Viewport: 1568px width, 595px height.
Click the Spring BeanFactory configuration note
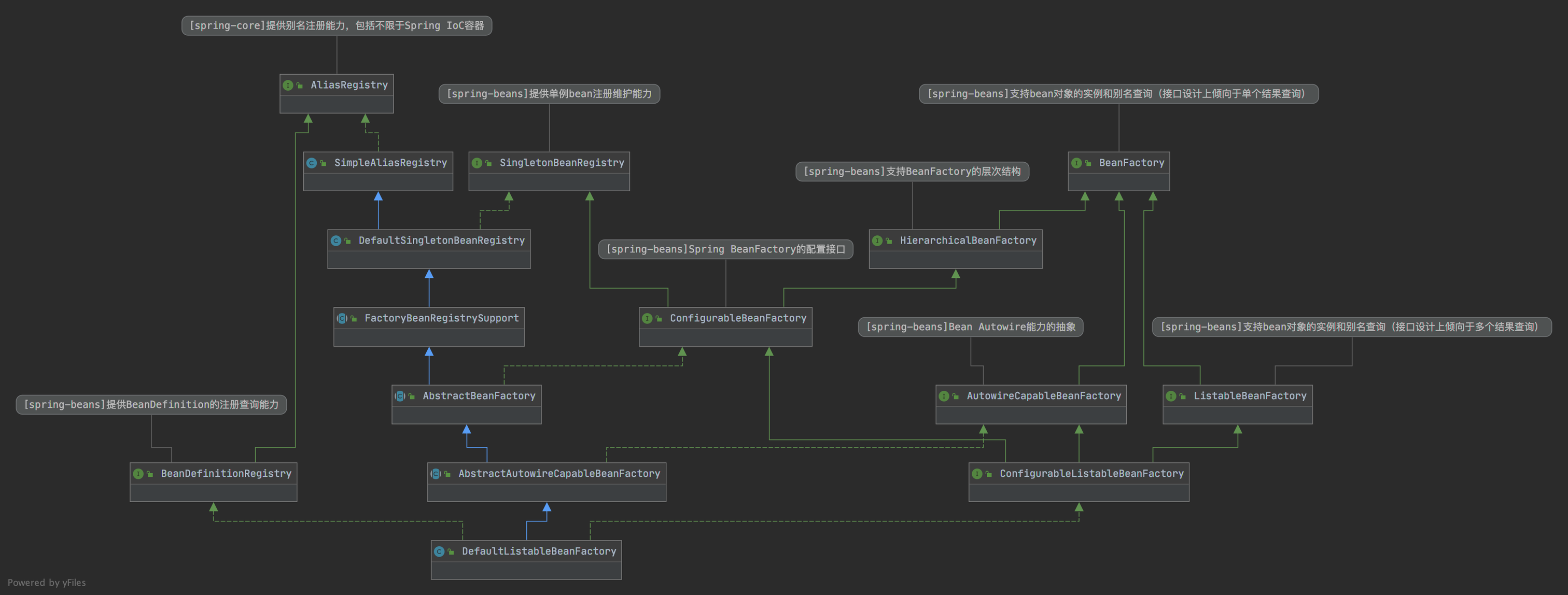pos(725,249)
